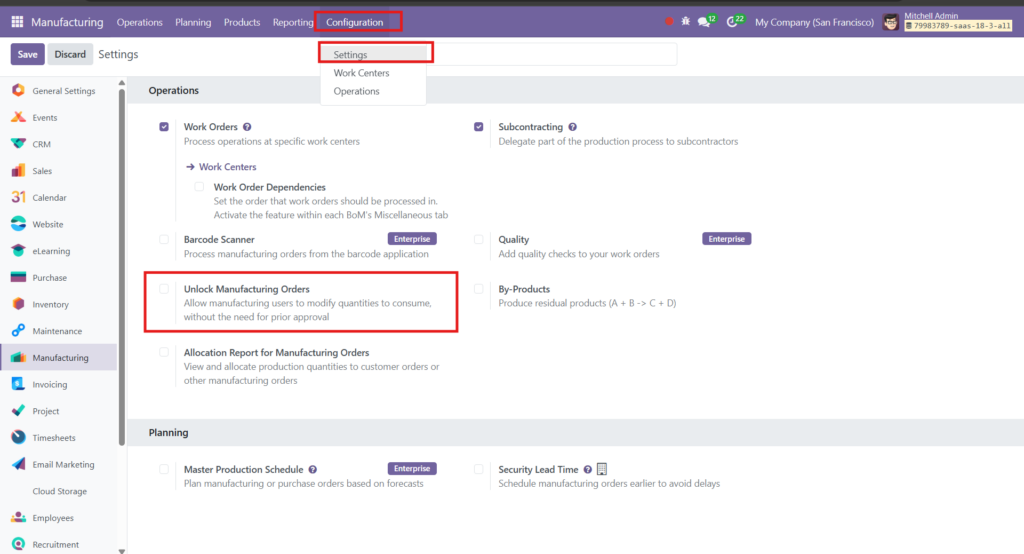Select Email Marketing app icon in sidebar

coord(18,464)
